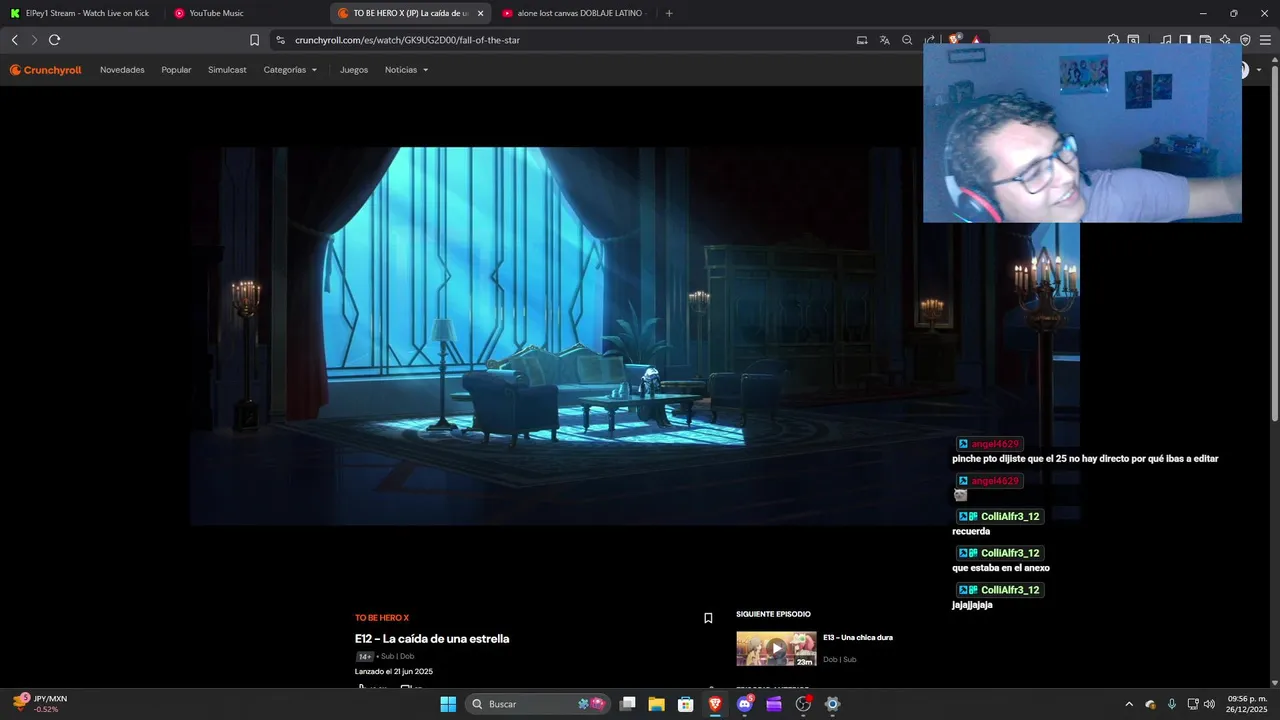Viewport: 1280px width, 720px height.
Task: Expand the account profile dropdown arrow
Action: [1259, 70]
